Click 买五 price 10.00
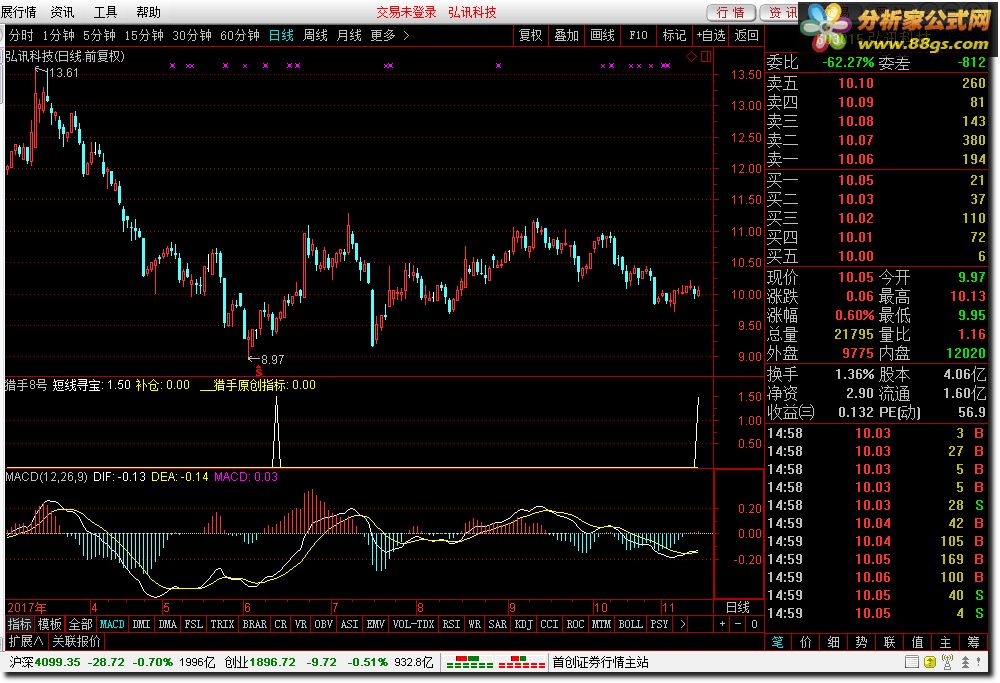 [x=856, y=256]
